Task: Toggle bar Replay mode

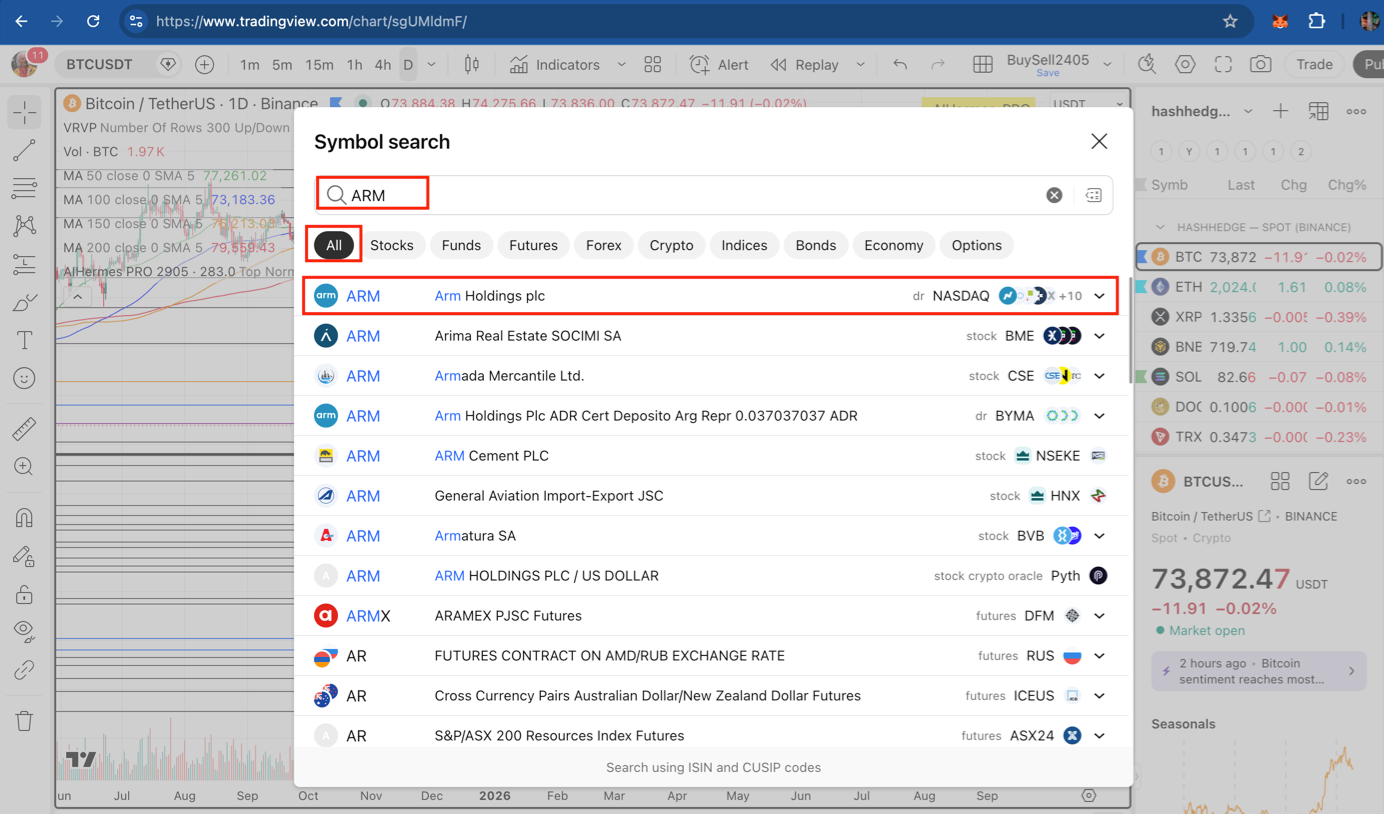Action: click(805, 65)
